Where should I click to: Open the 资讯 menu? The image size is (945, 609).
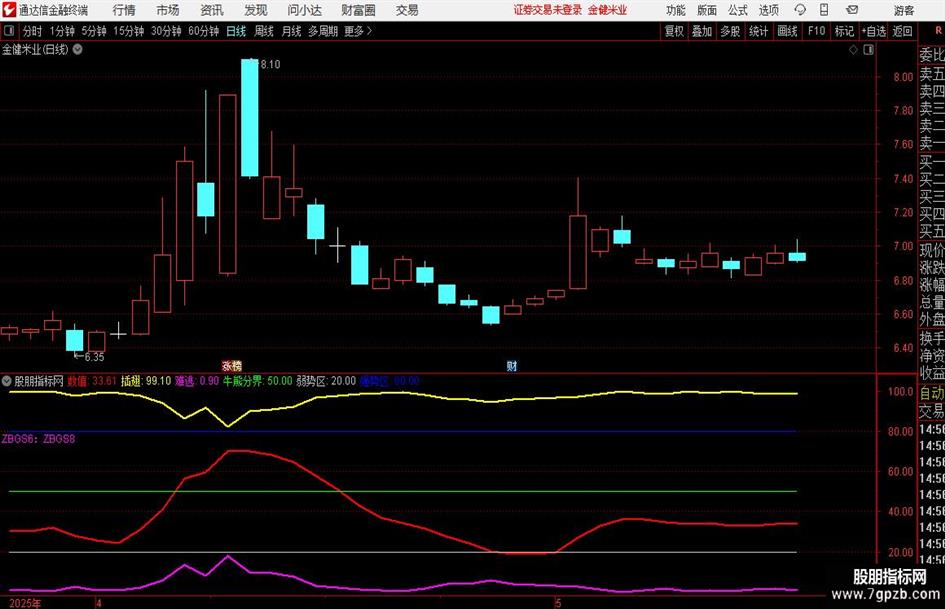coord(212,10)
